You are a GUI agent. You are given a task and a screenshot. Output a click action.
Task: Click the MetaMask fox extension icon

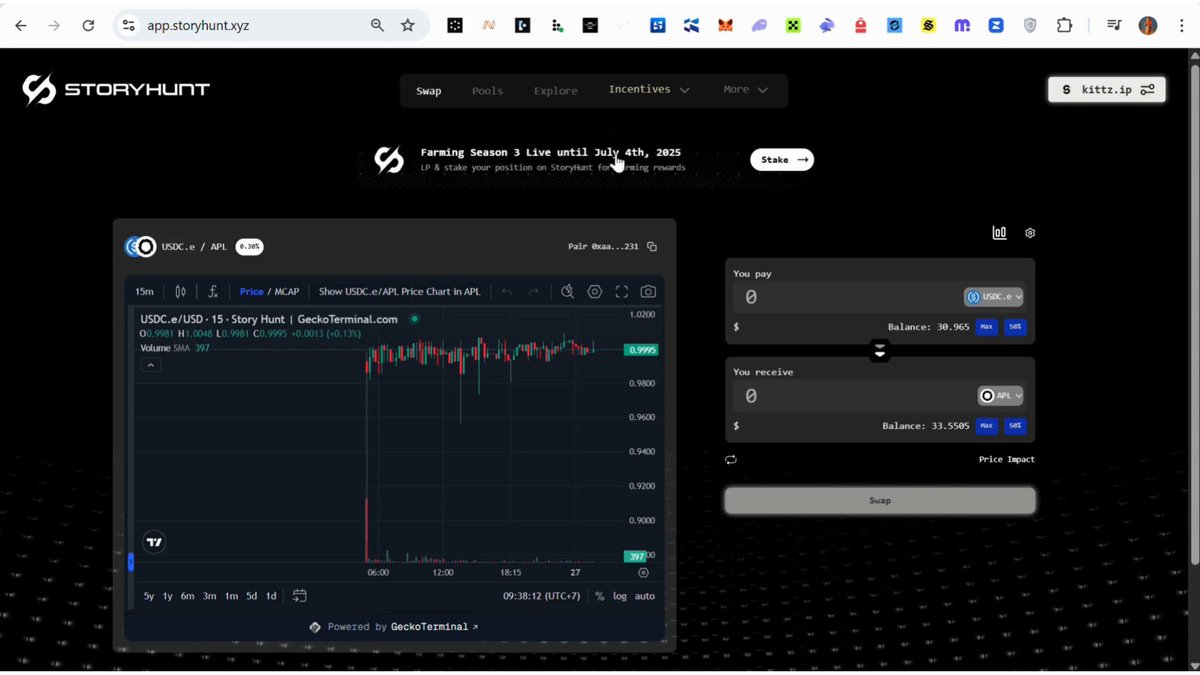pyautogui.click(x=726, y=26)
